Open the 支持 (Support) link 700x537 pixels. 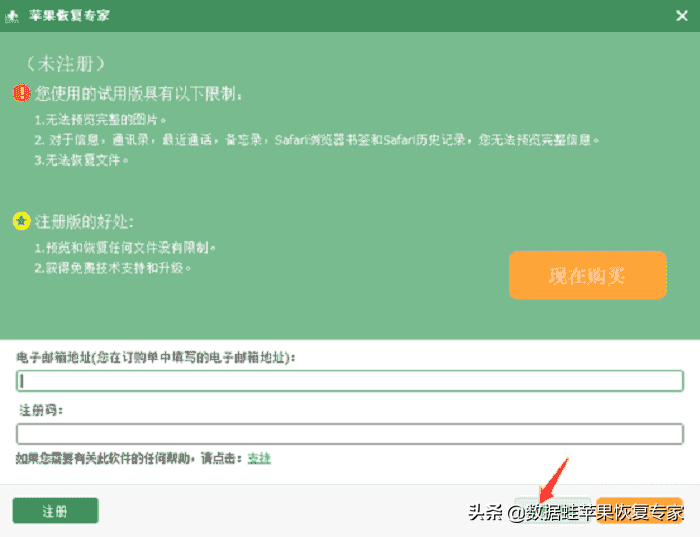click(259, 458)
